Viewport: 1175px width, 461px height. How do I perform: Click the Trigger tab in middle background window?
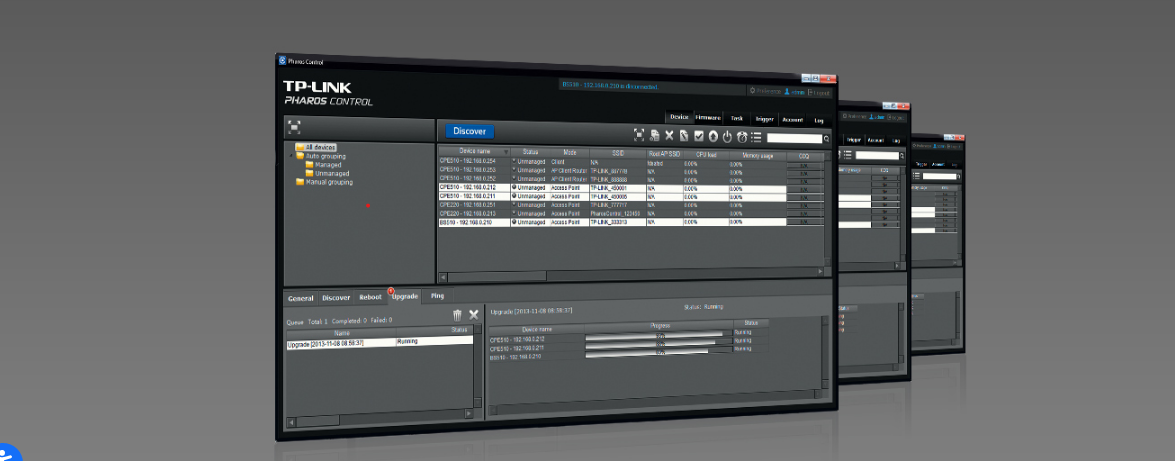854,139
